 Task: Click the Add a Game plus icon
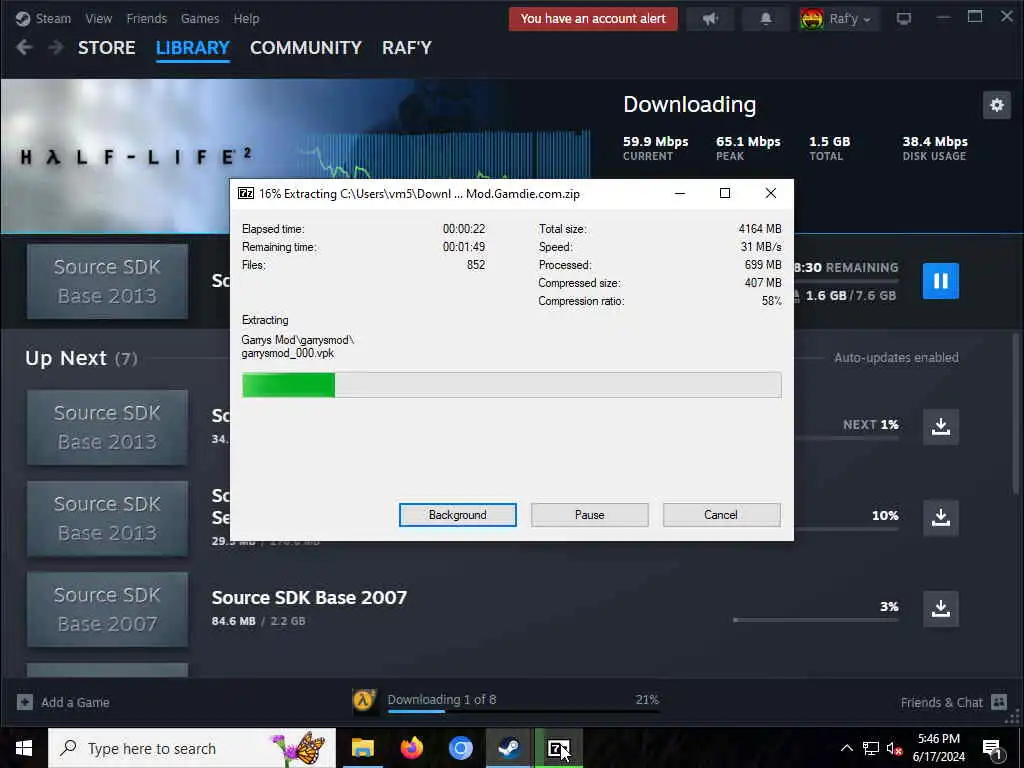(25, 702)
